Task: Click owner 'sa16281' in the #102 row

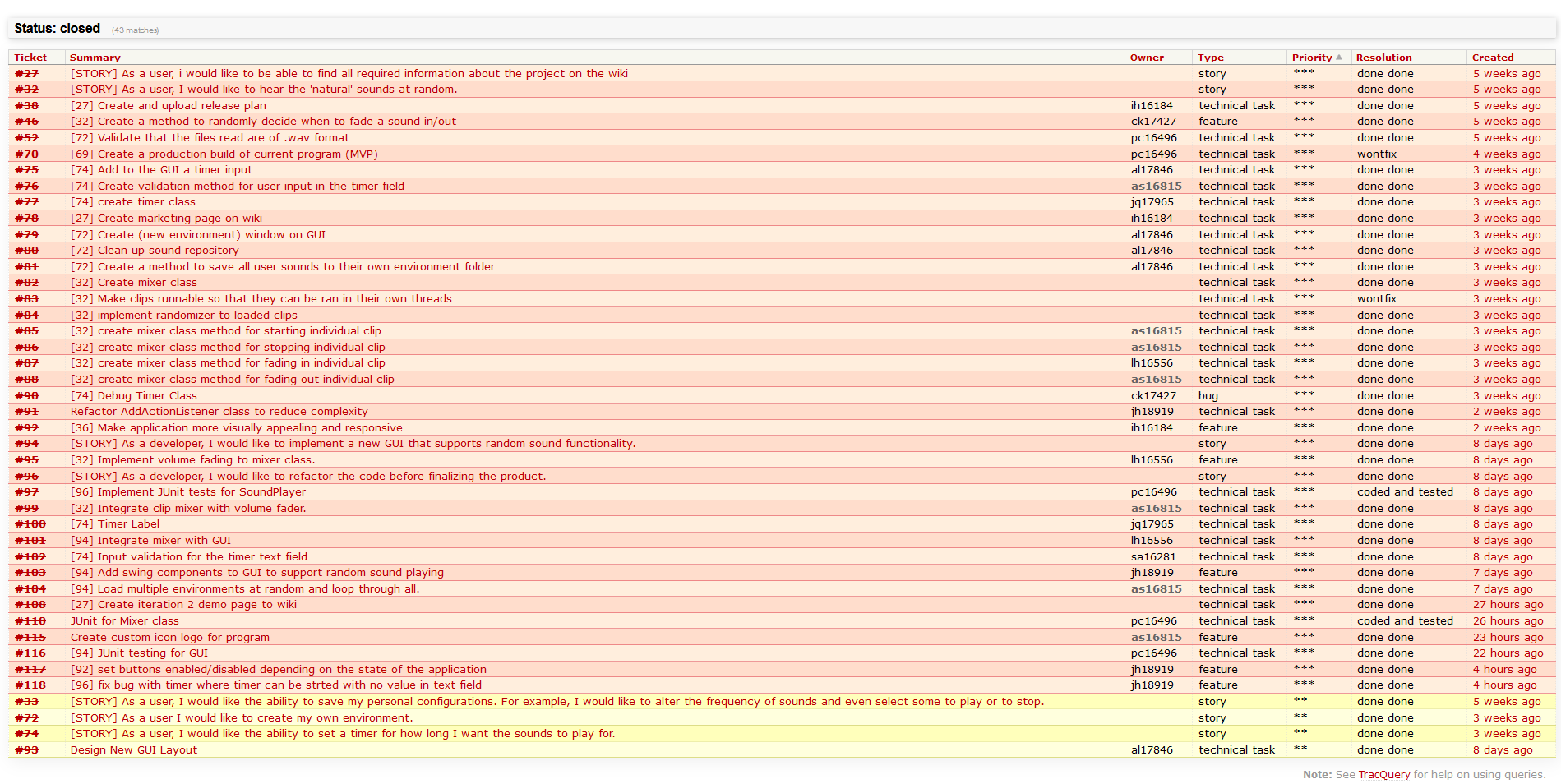Action: click(x=1153, y=556)
